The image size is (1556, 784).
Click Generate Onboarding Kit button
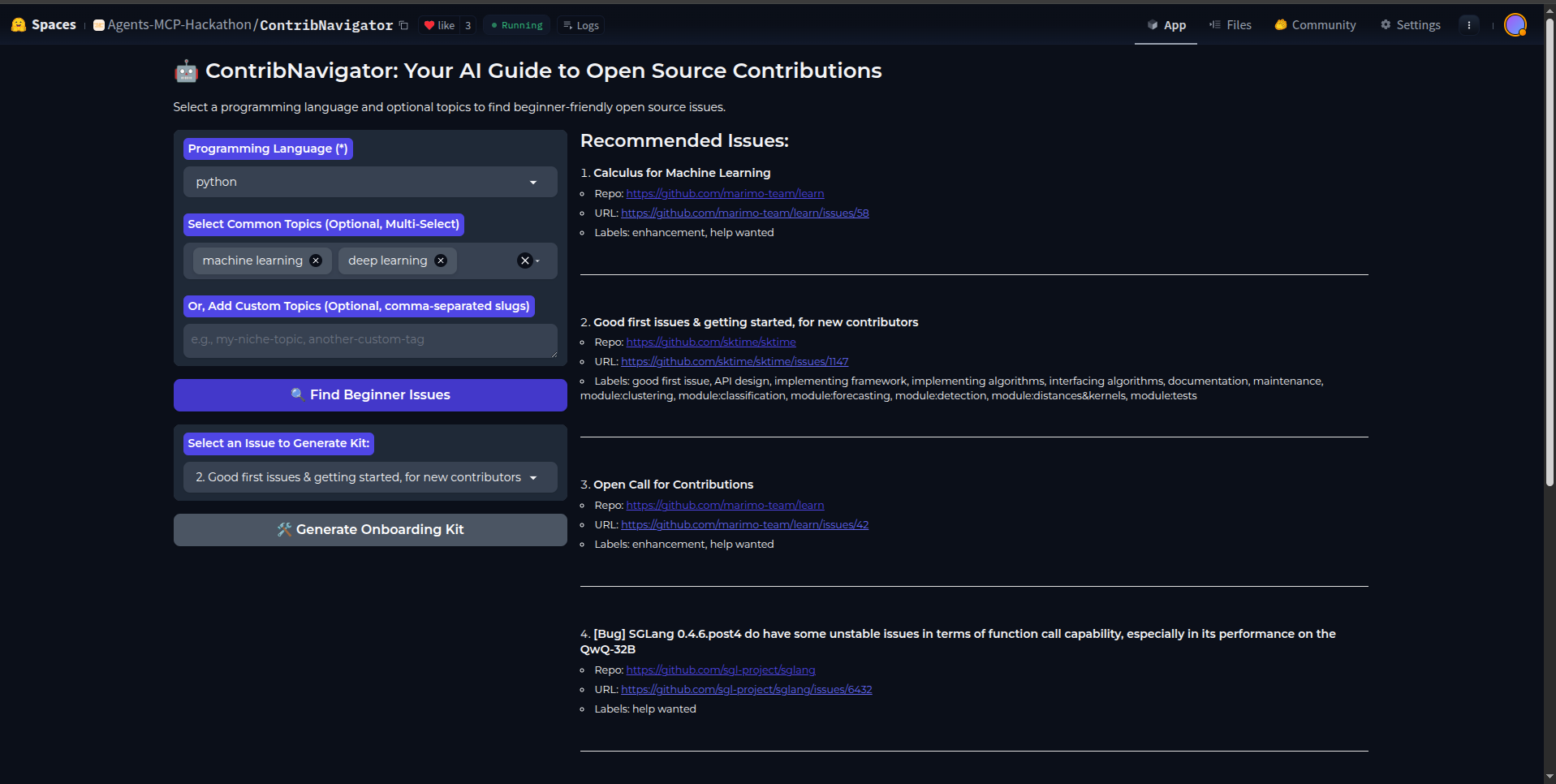[370, 530]
